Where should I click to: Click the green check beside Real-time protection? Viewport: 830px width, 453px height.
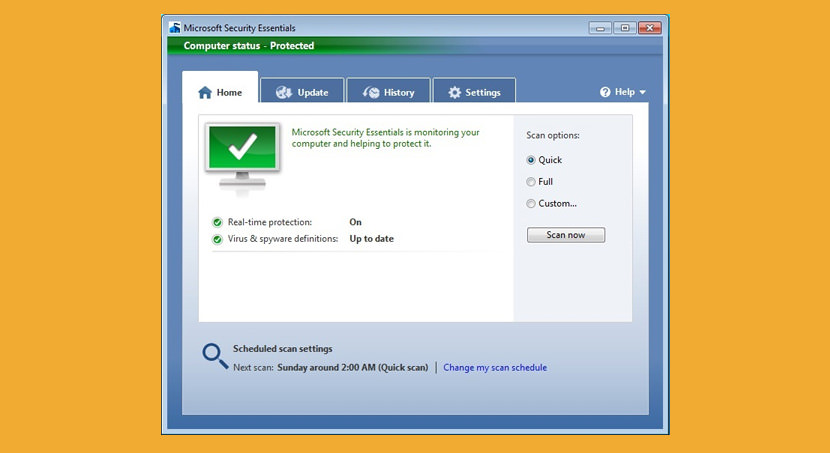pos(217,222)
